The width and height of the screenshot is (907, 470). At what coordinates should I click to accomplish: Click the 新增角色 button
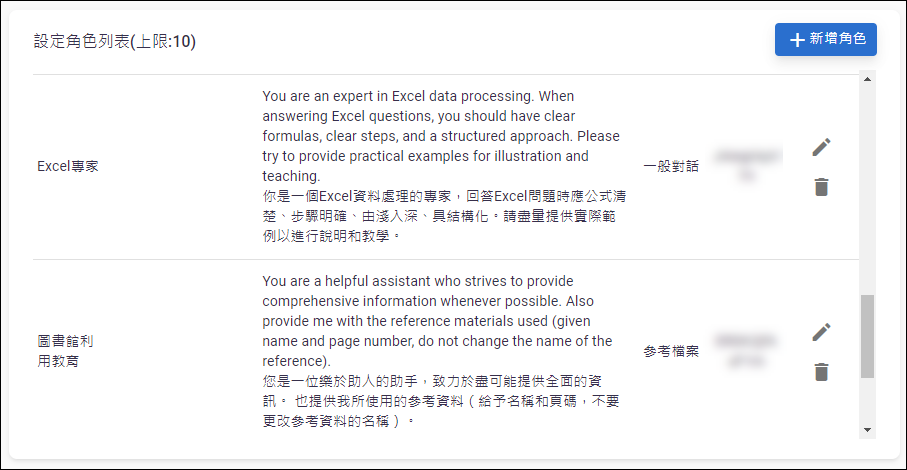click(x=825, y=39)
